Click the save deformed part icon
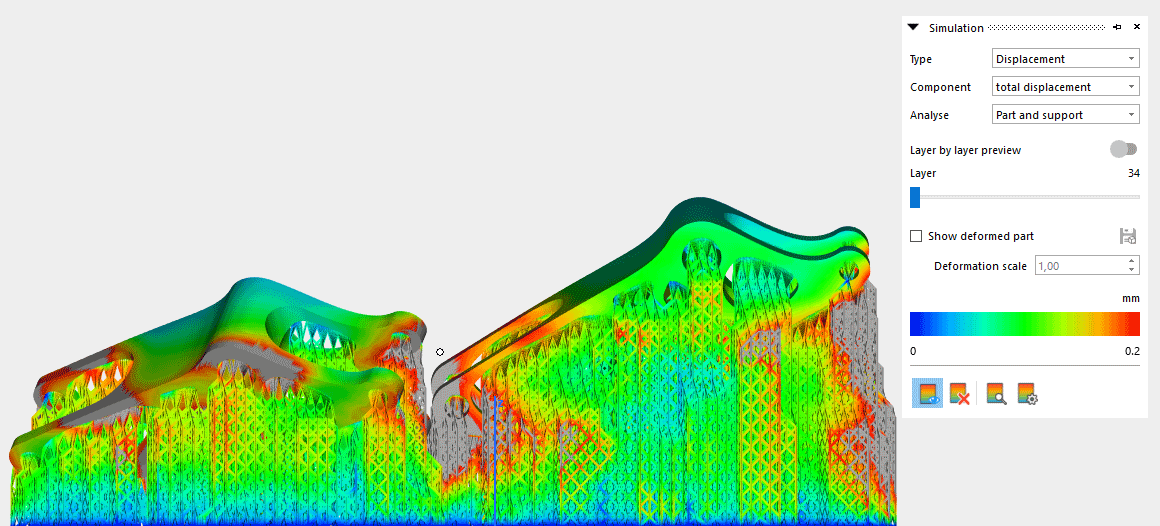Screen dimensions: 1160x526 point(1128,237)
